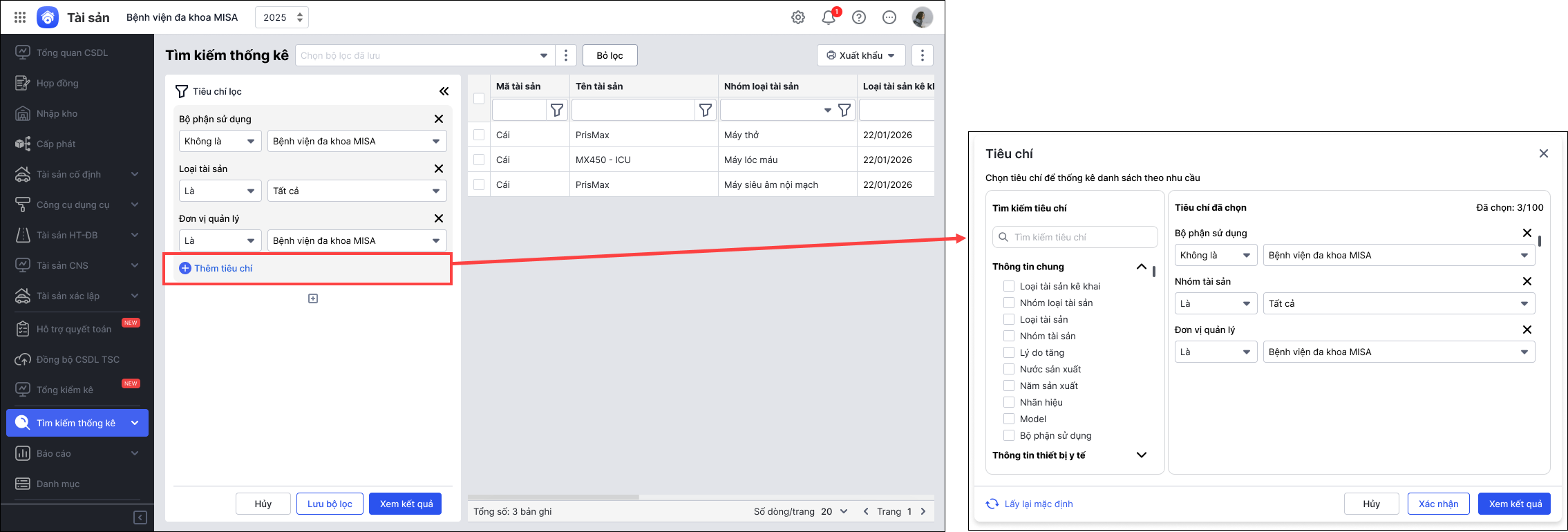
Task: Open settings gear in top bar
Action: click(798, 17)
